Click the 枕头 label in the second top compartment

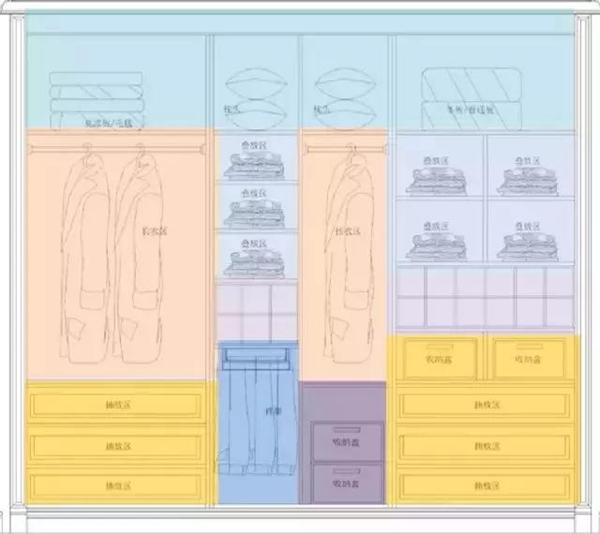(232, 109)
